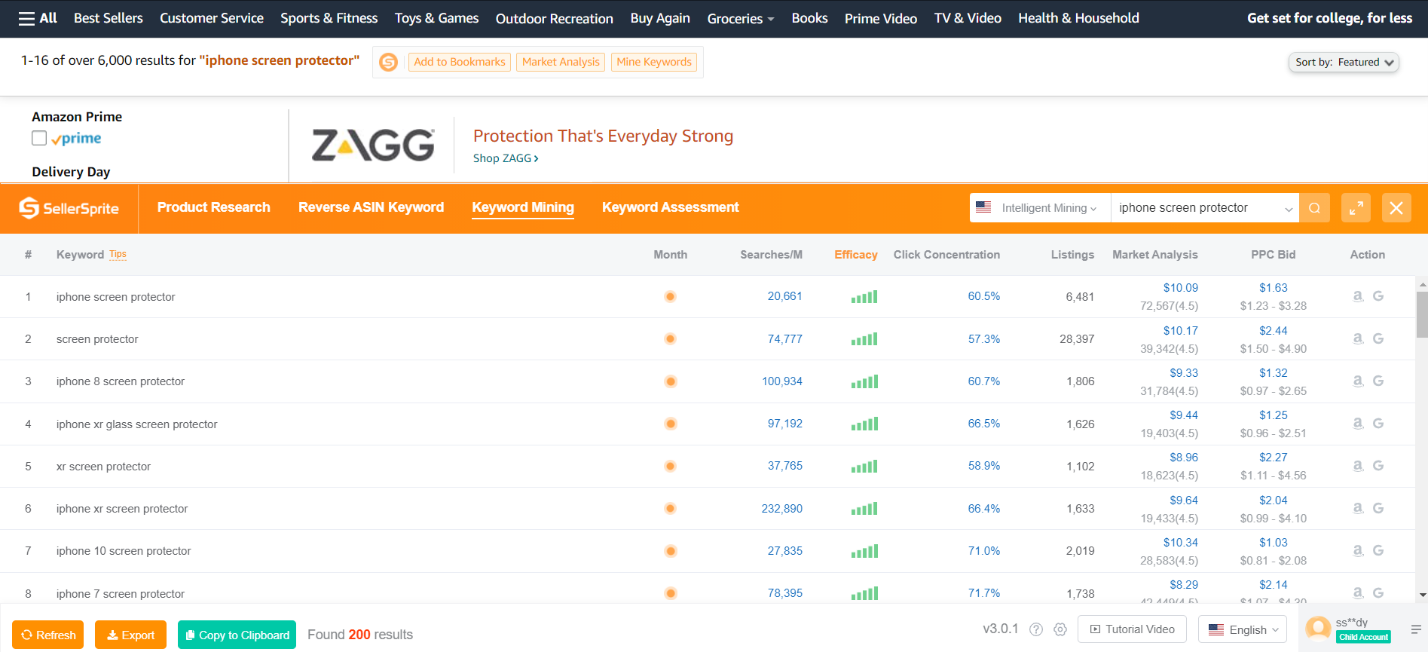Viewport: 1428px width, 652px height.
Task: Select the Keyword Mining tab
Action: 523,207
